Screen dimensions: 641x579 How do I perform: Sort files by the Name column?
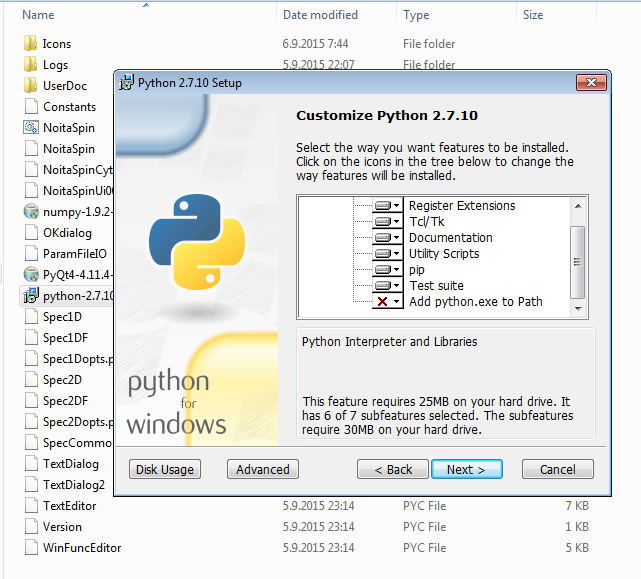click(x=38, y=15)
